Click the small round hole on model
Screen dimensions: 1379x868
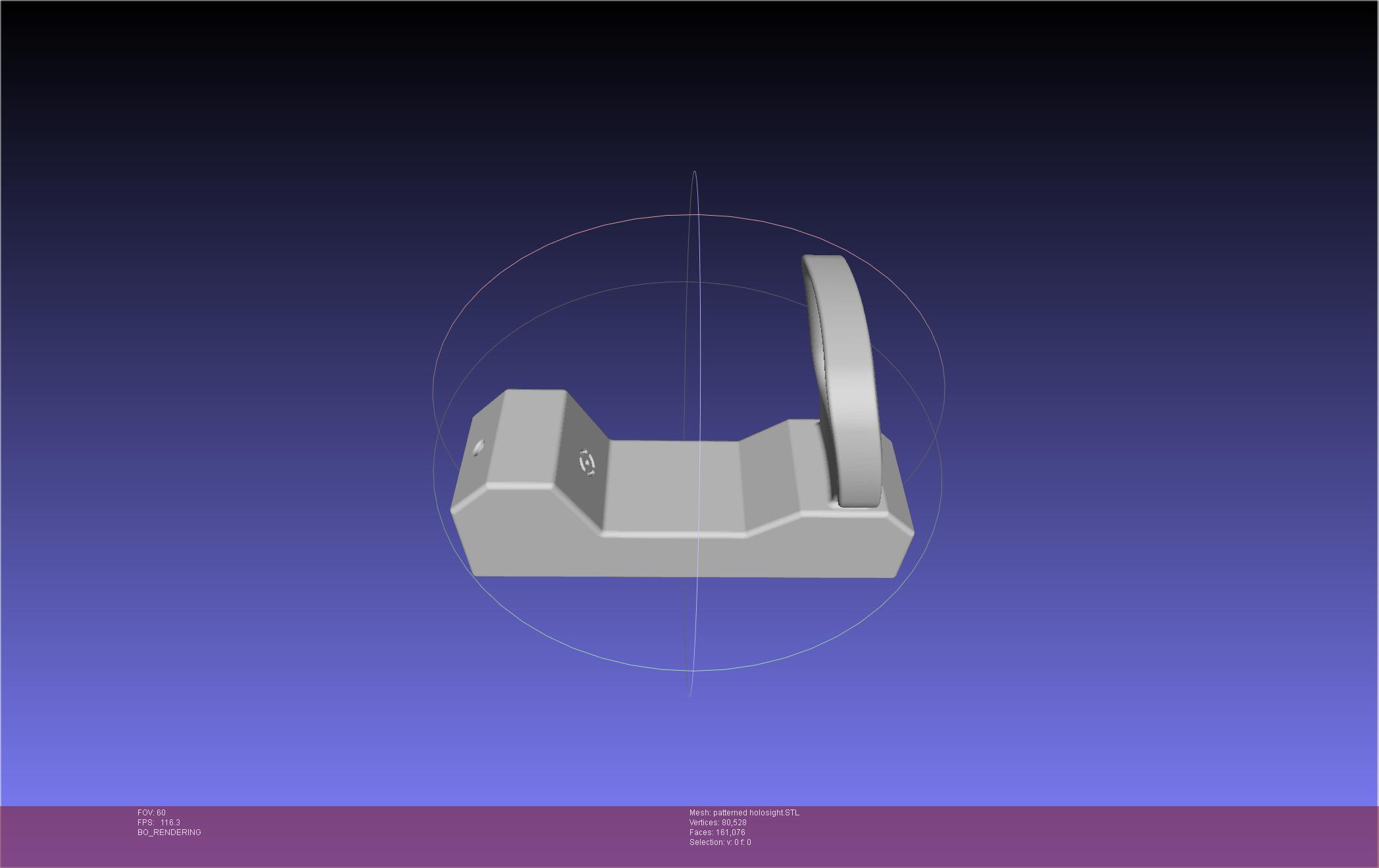coord(478,448)
